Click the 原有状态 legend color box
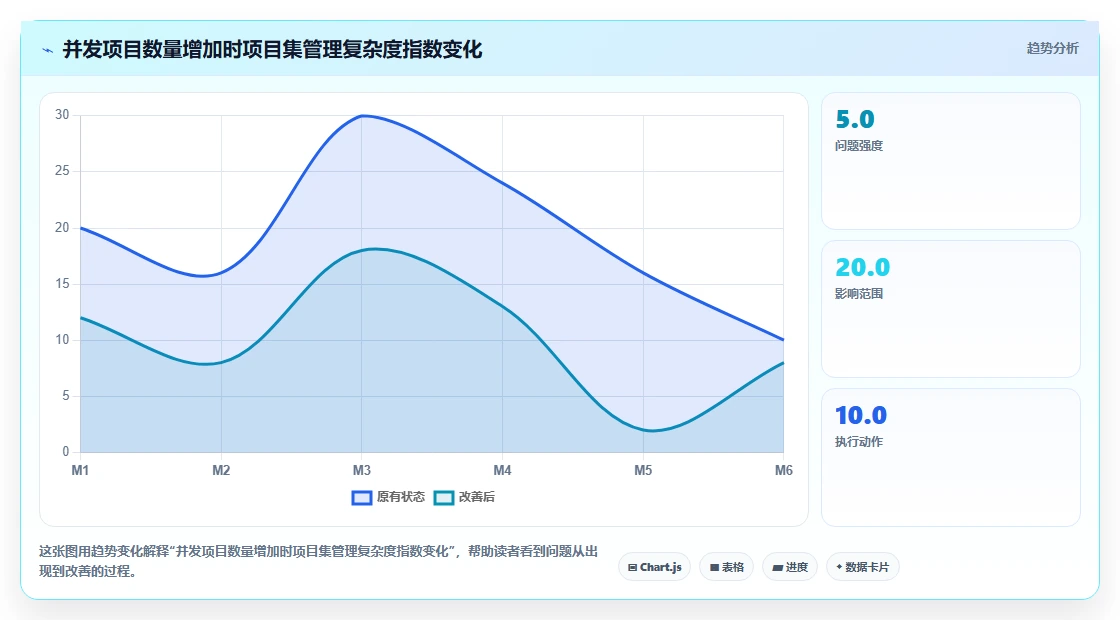 362,498
